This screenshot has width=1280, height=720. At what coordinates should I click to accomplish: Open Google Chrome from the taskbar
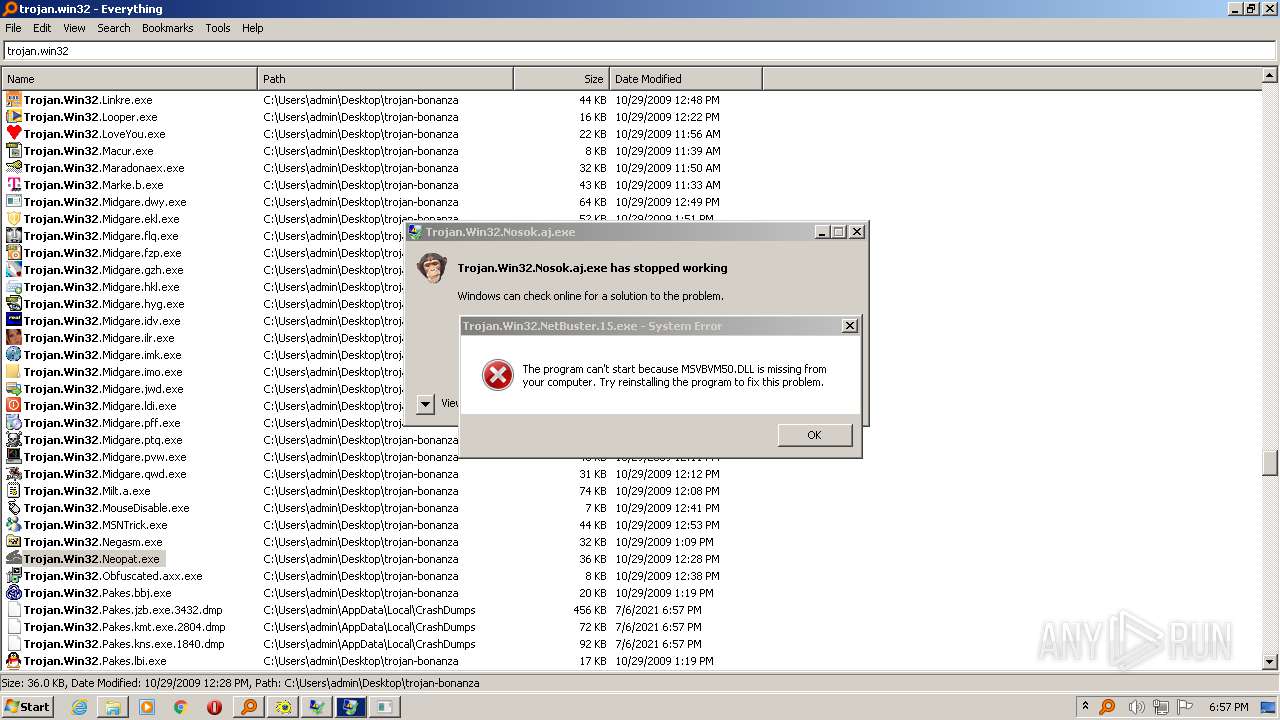[181, 707]
